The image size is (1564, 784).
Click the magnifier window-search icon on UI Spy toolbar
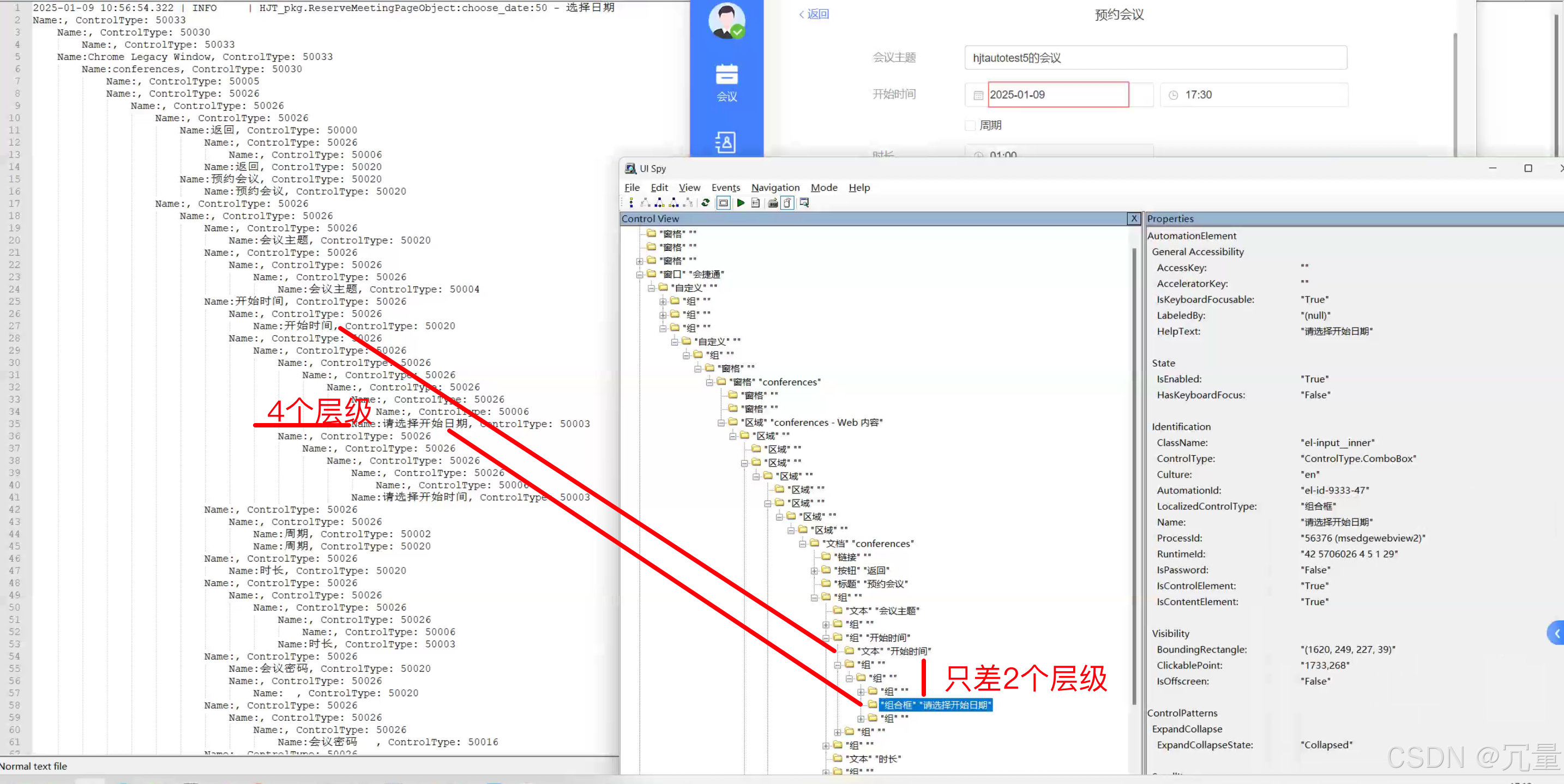tap(804, 203)
